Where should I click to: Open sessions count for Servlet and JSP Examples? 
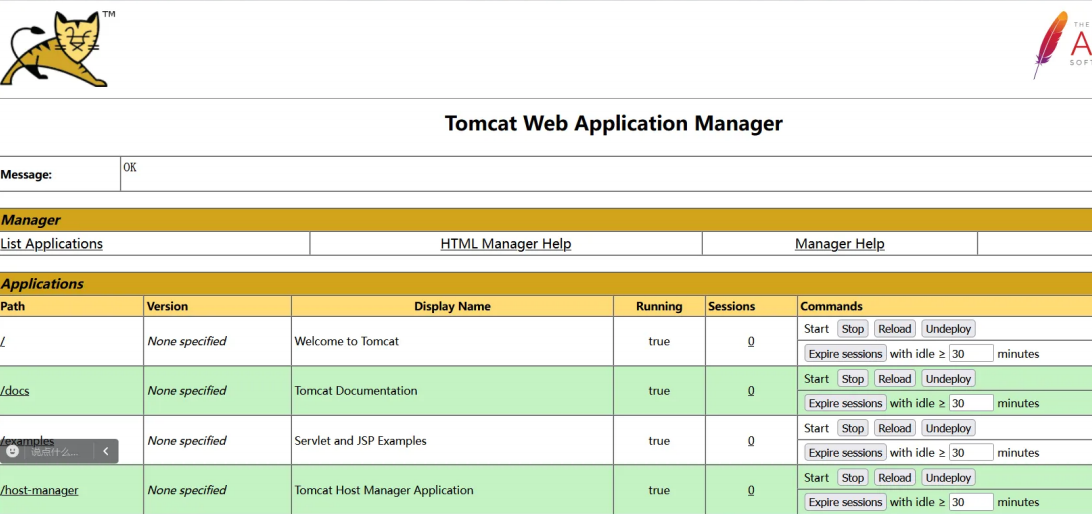751,441
